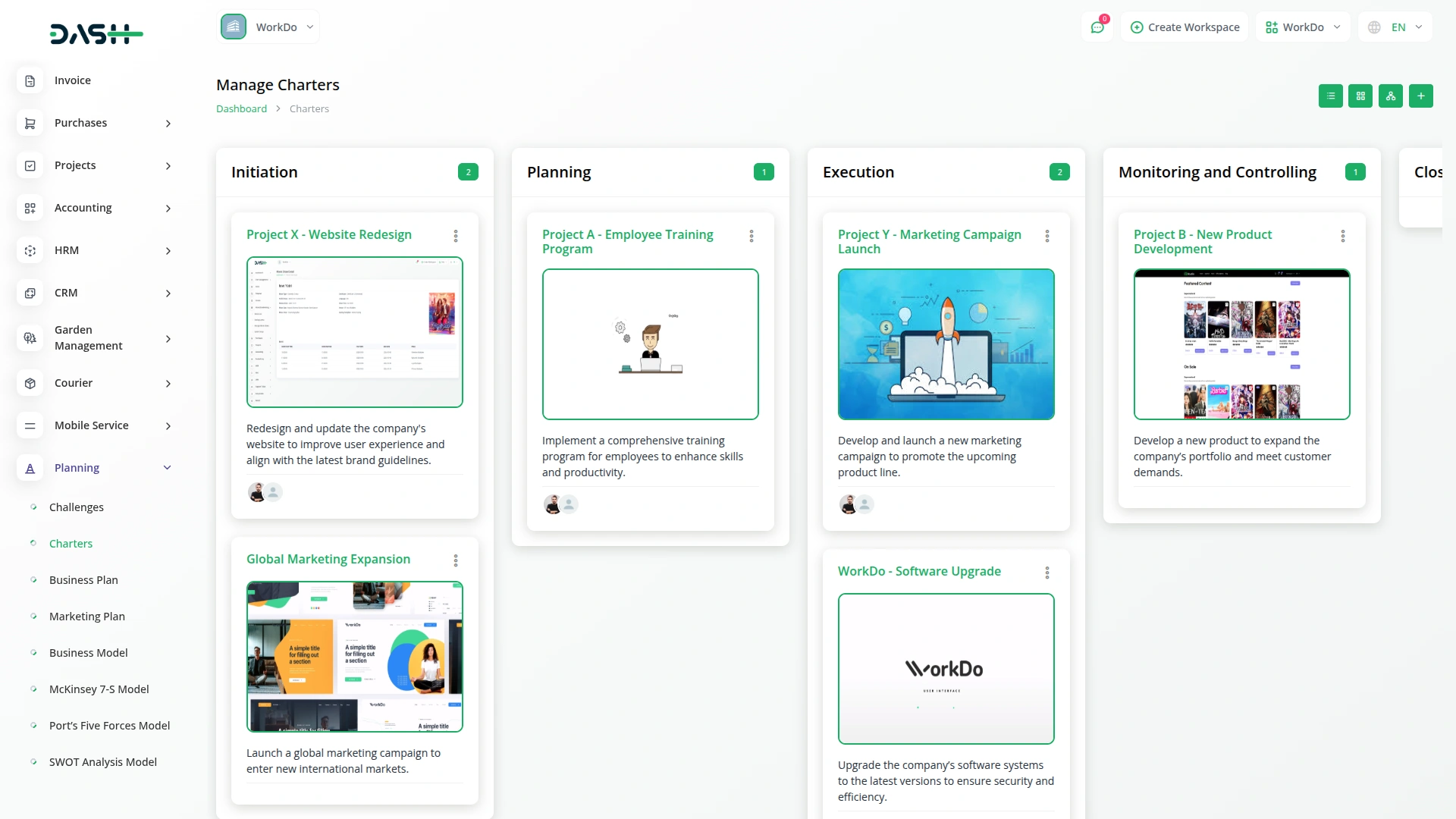Viewport: 1456px width, 819px height.
Task: Go to Business Plan submenu item
Action: pyautogui.click(x=83, y=580)
